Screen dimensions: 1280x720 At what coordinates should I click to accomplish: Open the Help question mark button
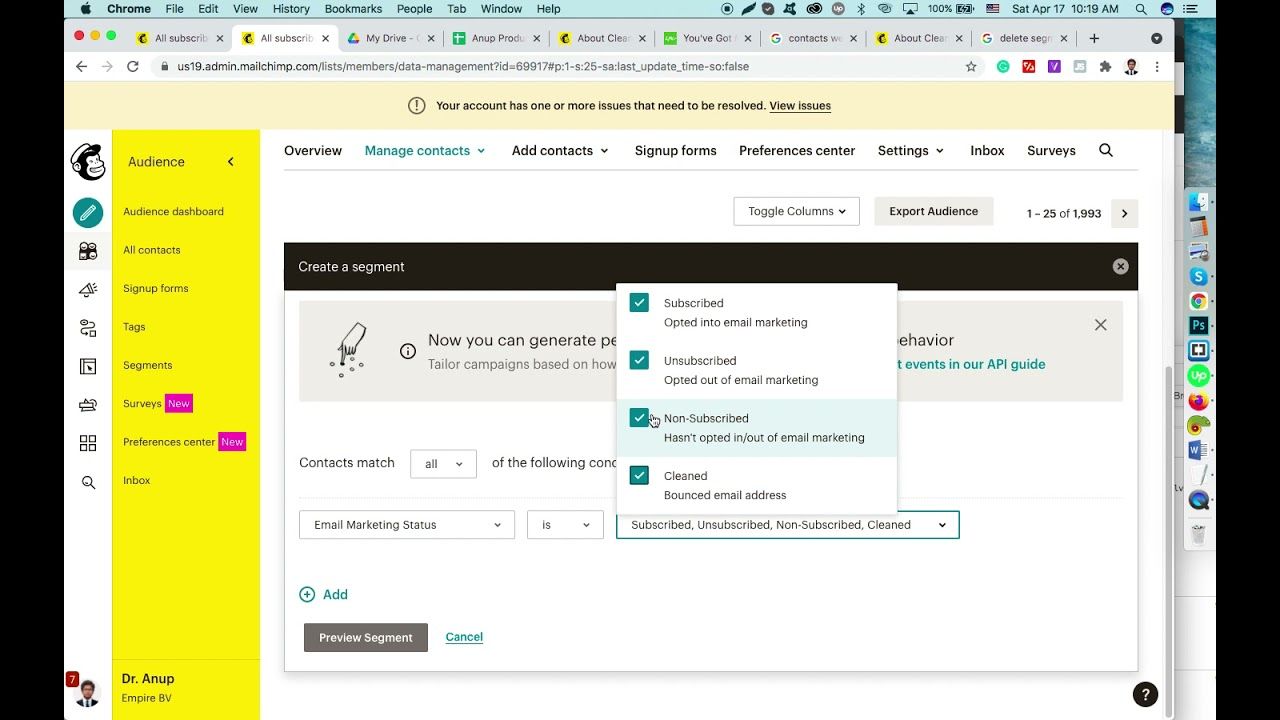pos(1145,694)
